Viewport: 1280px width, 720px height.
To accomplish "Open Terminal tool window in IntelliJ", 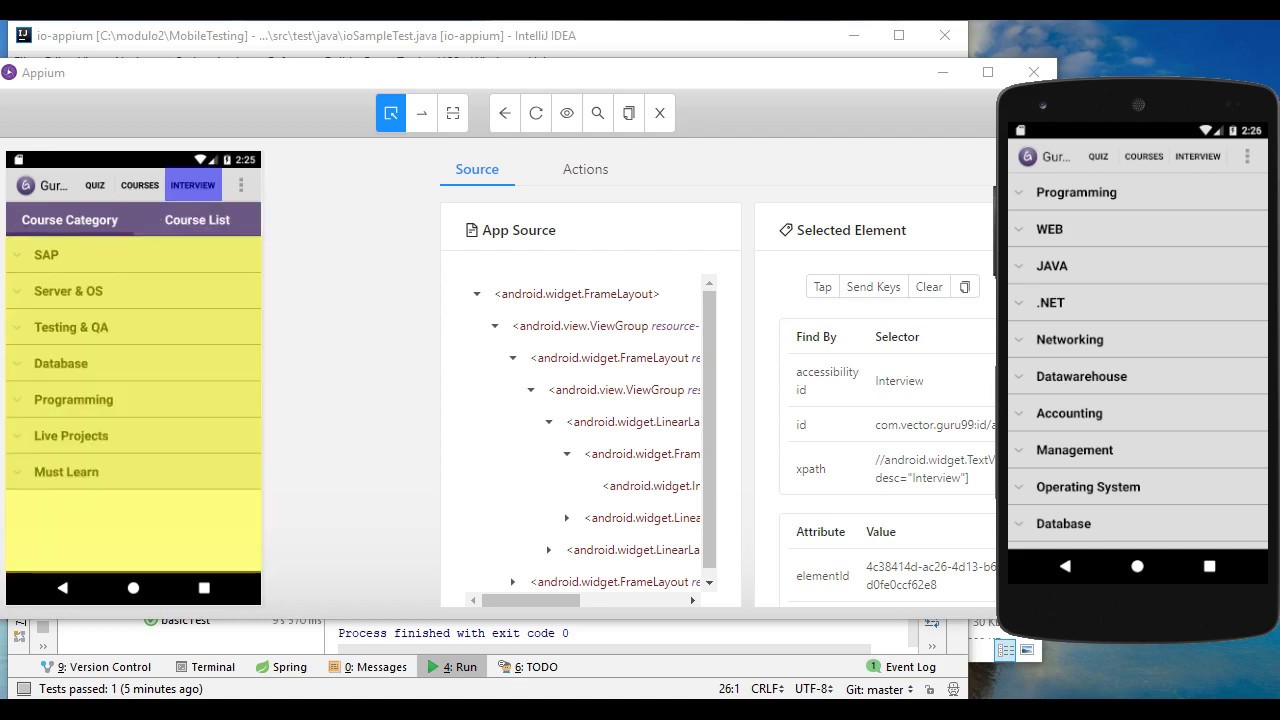I will (x=205, y=667).
